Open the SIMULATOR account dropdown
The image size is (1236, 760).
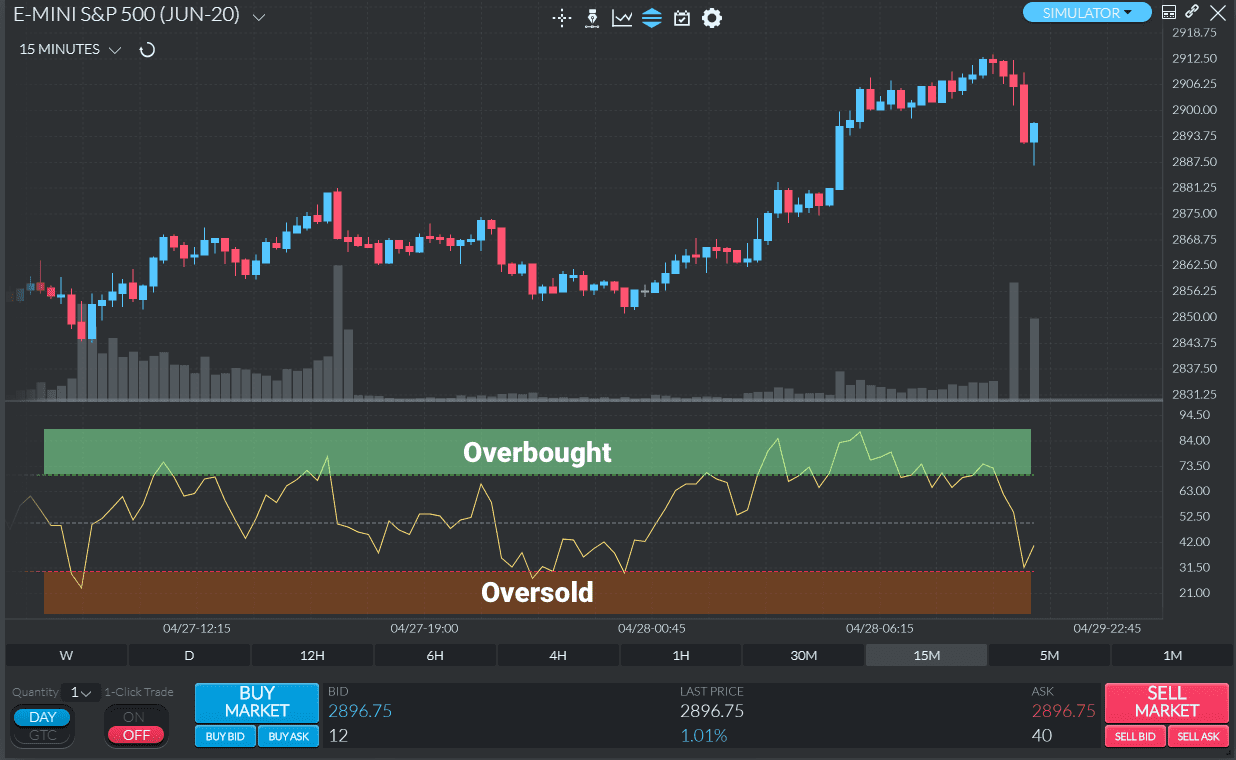pos(1087,13)
